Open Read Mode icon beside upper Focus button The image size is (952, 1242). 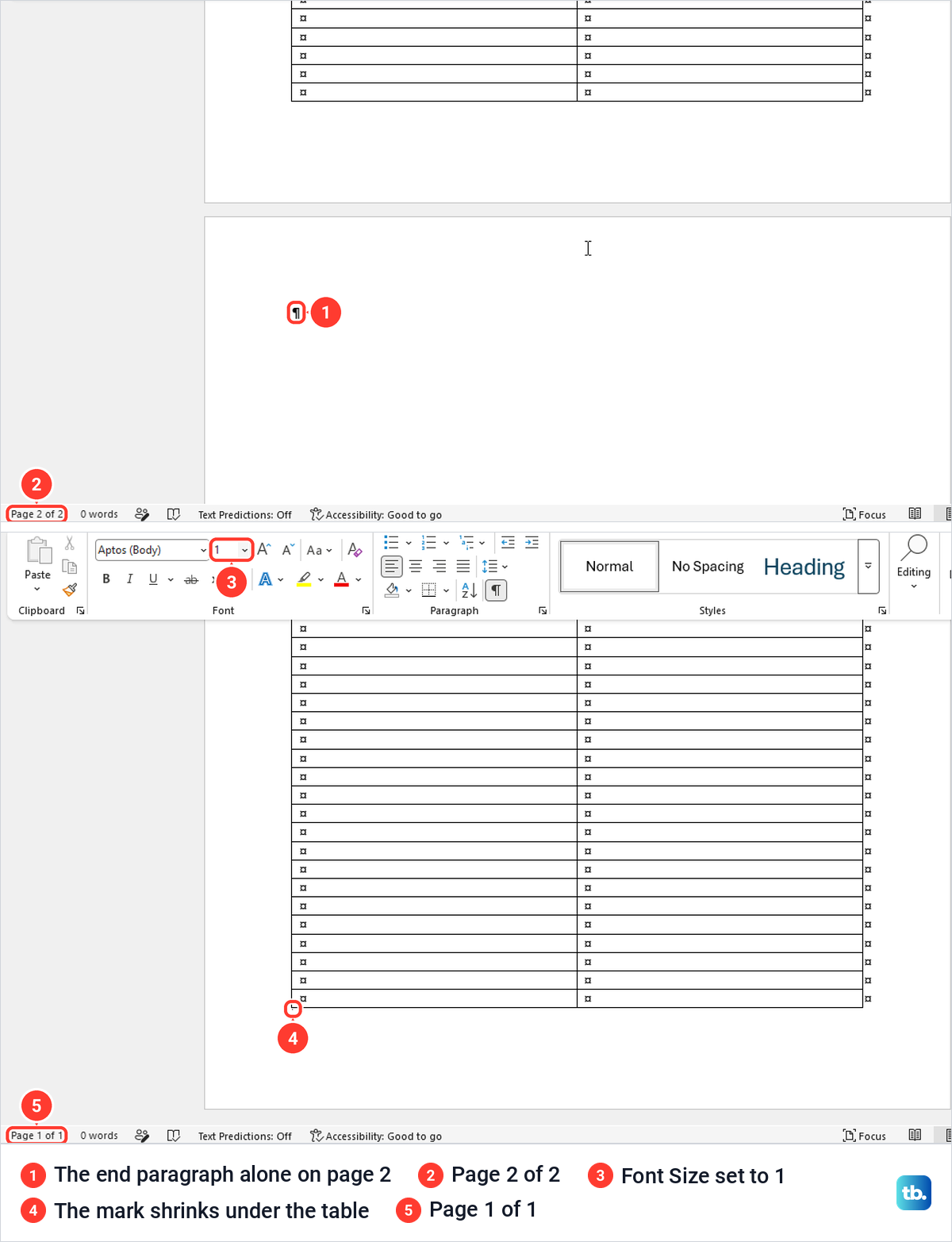point(915,514)
